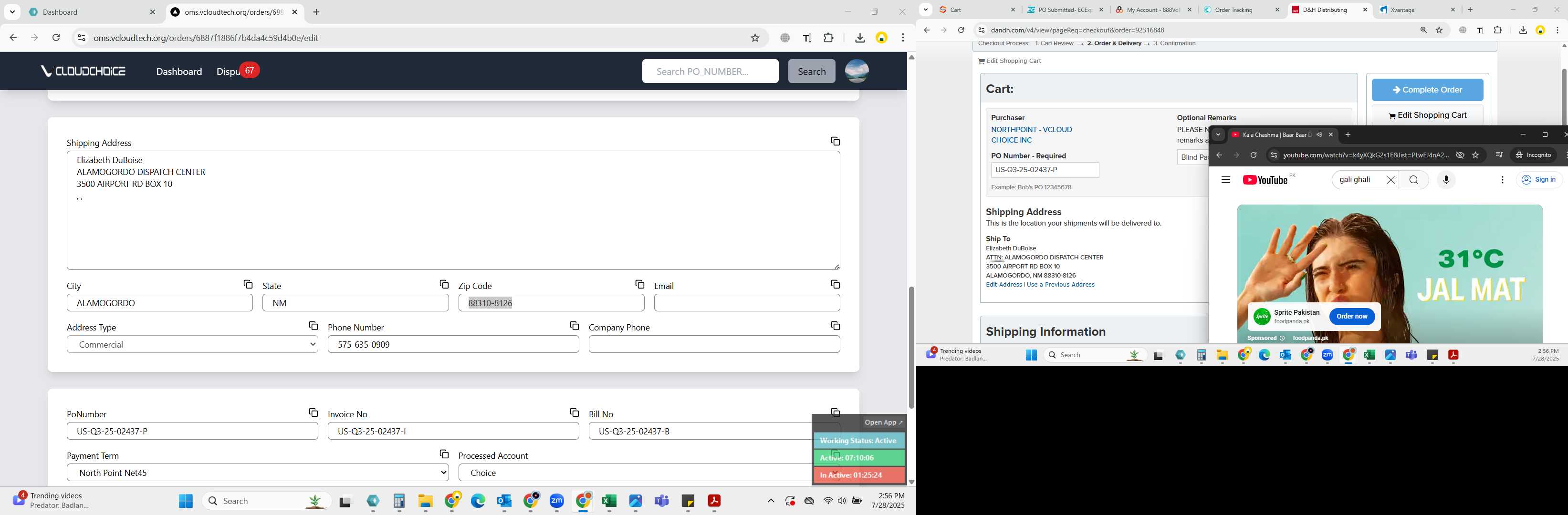Viewport: 1568px width, 515px height.
Task: Open Zoom from the Windows taskbar
Action: click(557, 501)
